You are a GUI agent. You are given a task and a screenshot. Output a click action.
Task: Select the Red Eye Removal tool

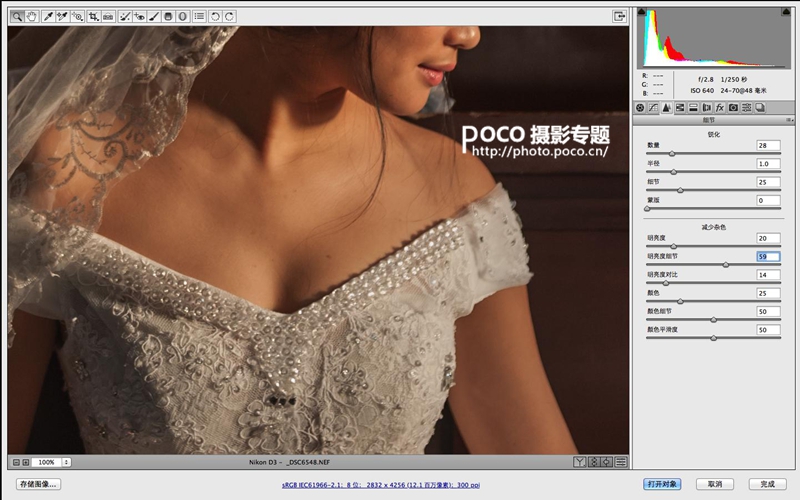[139, 16]
